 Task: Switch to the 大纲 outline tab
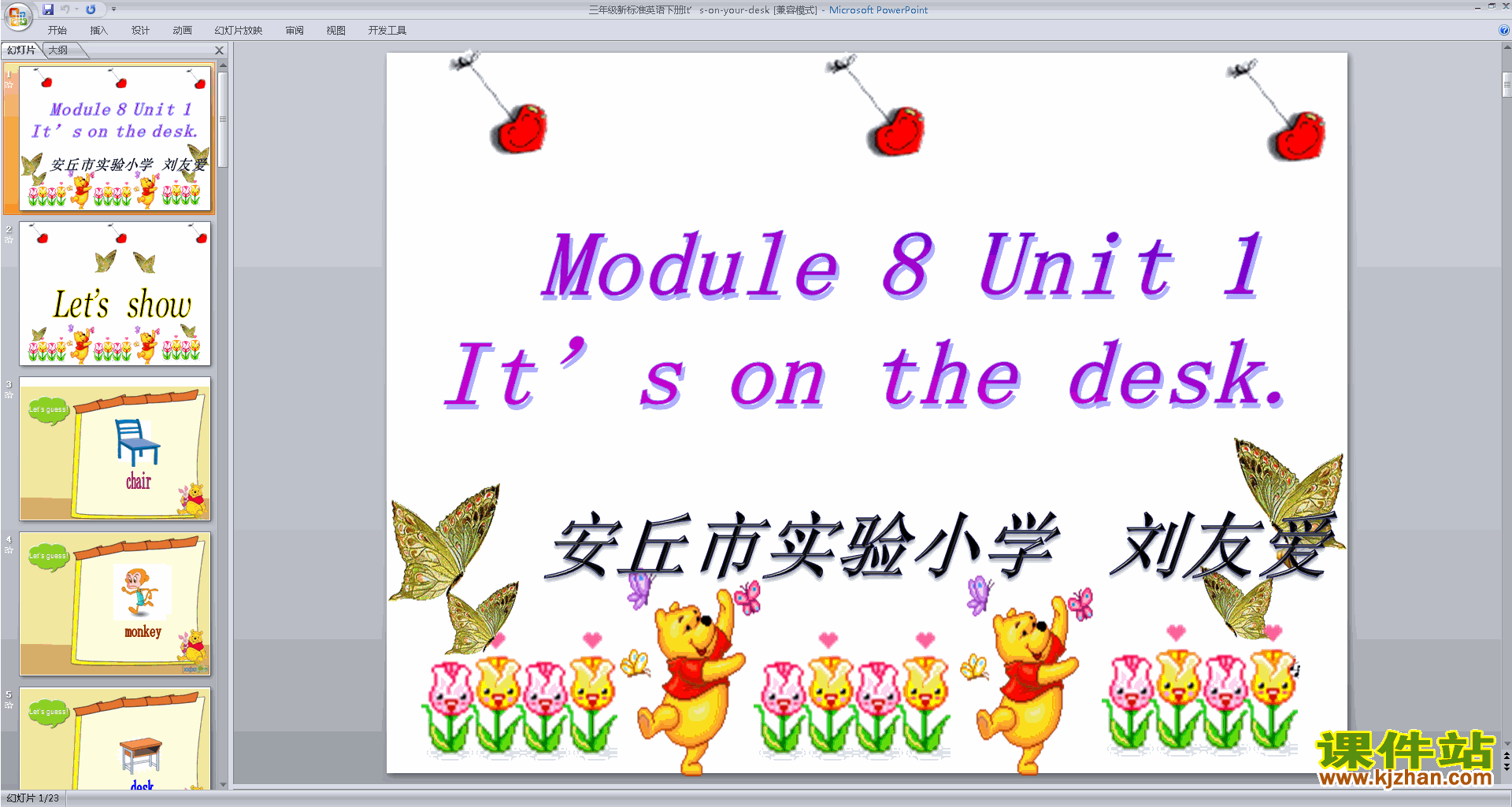(58, 50)
